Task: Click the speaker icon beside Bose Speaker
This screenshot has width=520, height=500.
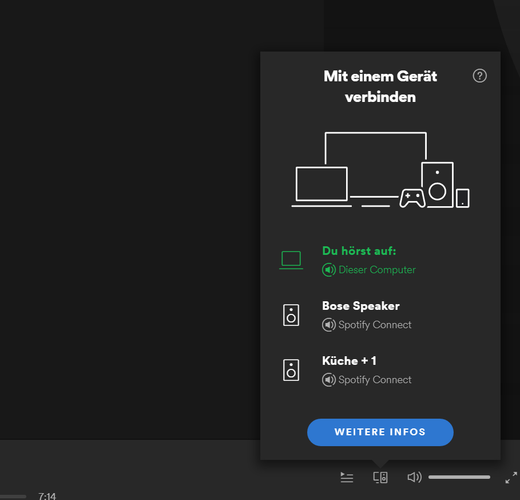Action: [x=291, y=315]
